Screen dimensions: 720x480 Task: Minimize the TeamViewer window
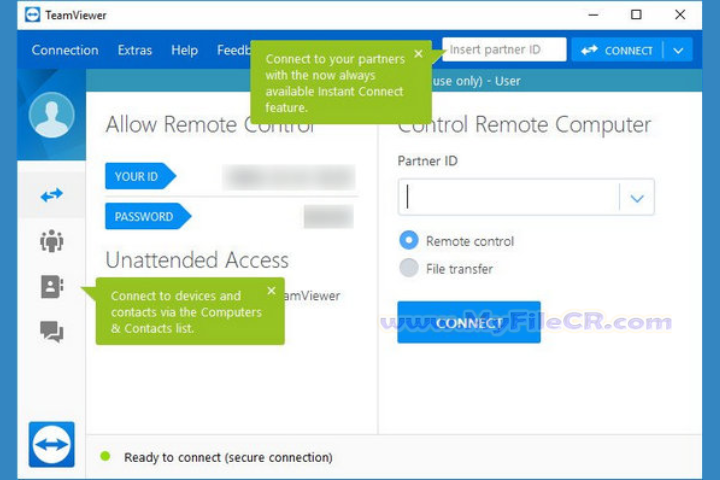593,15
